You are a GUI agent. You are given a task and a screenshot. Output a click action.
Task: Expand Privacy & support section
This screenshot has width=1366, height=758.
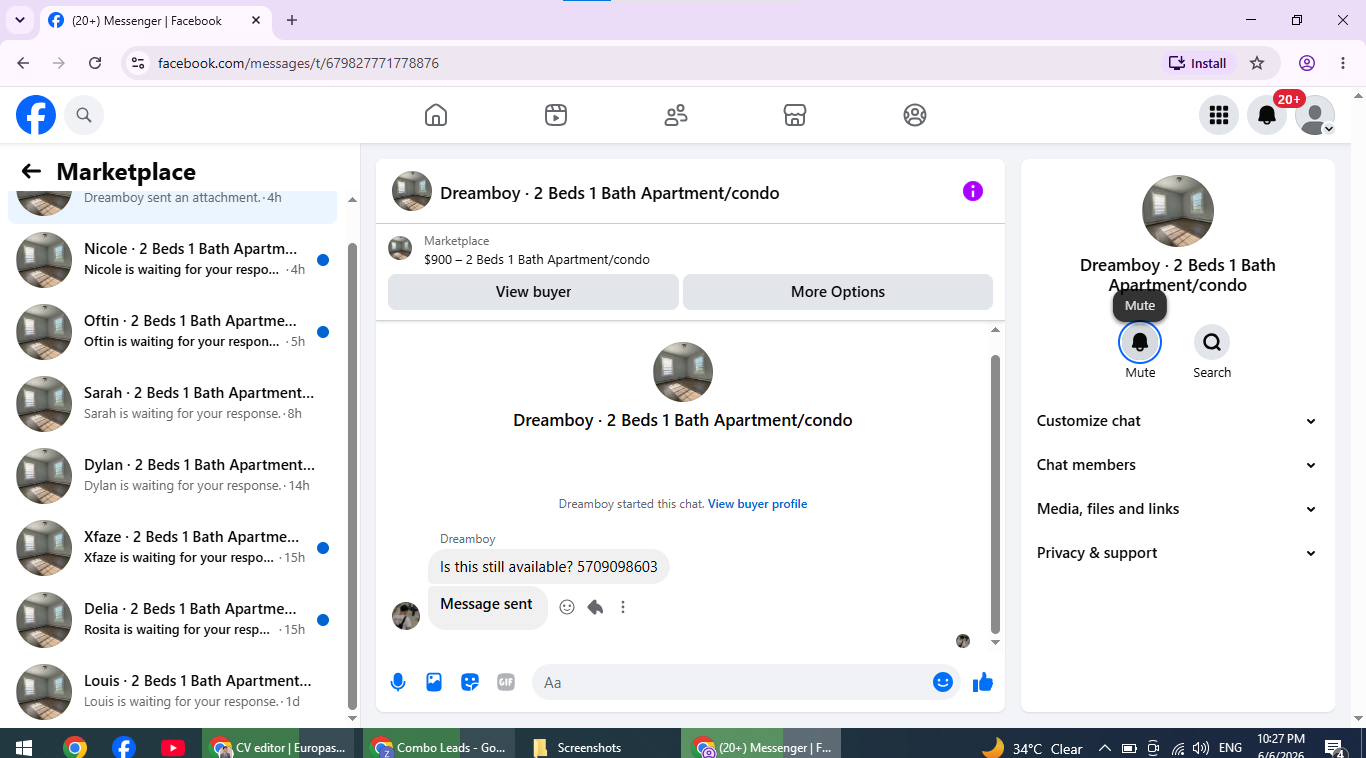click(x=1177, y=553)
